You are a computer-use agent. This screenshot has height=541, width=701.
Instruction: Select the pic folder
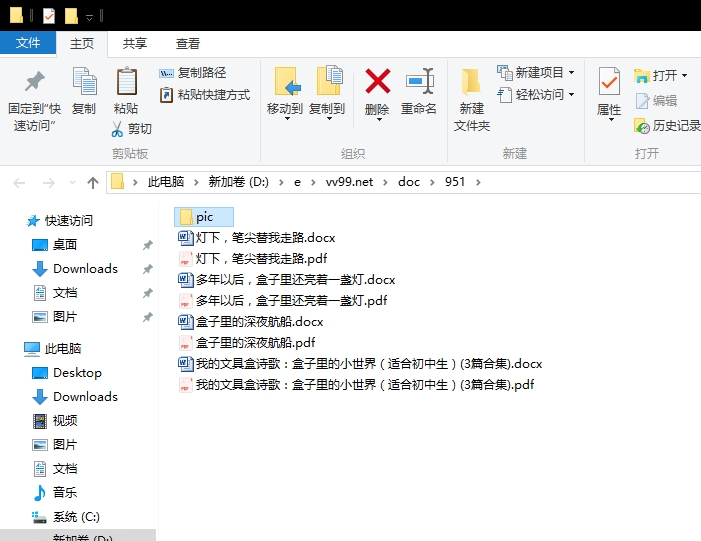[x=204, y=217]
